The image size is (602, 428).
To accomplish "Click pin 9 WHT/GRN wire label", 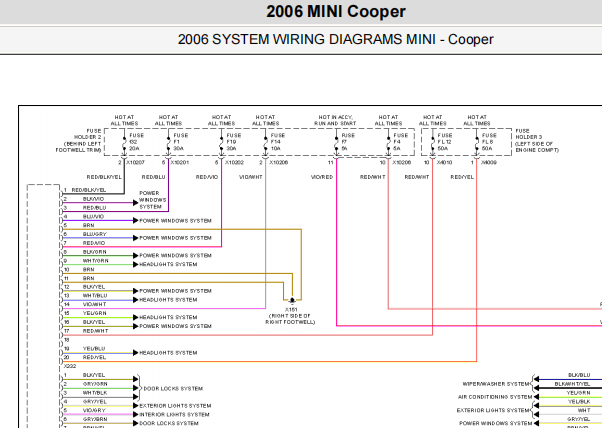I will coord(96,261).
